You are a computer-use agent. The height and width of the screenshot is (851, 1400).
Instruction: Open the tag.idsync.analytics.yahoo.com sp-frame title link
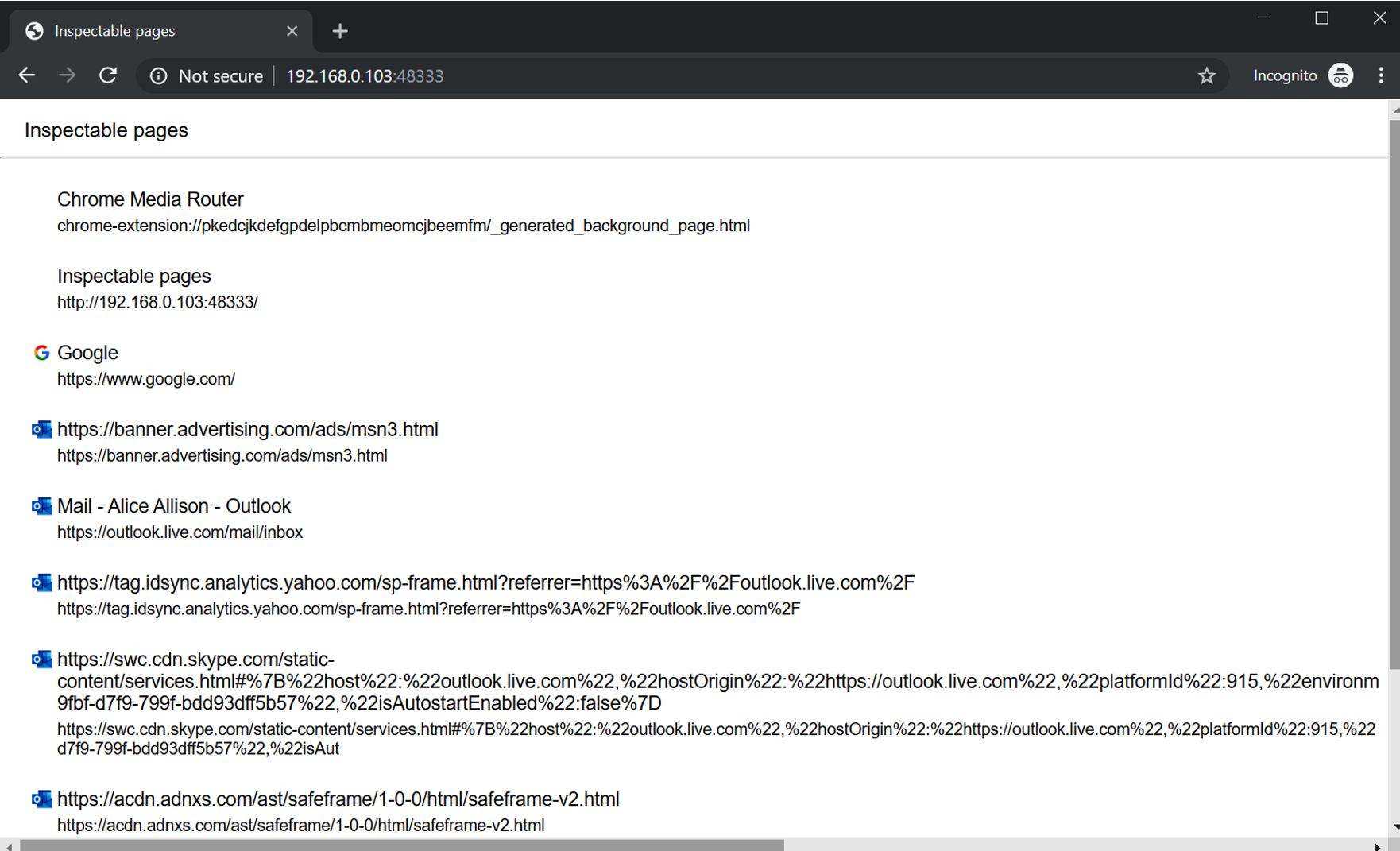pyautogui.click(x=485, y=582)
